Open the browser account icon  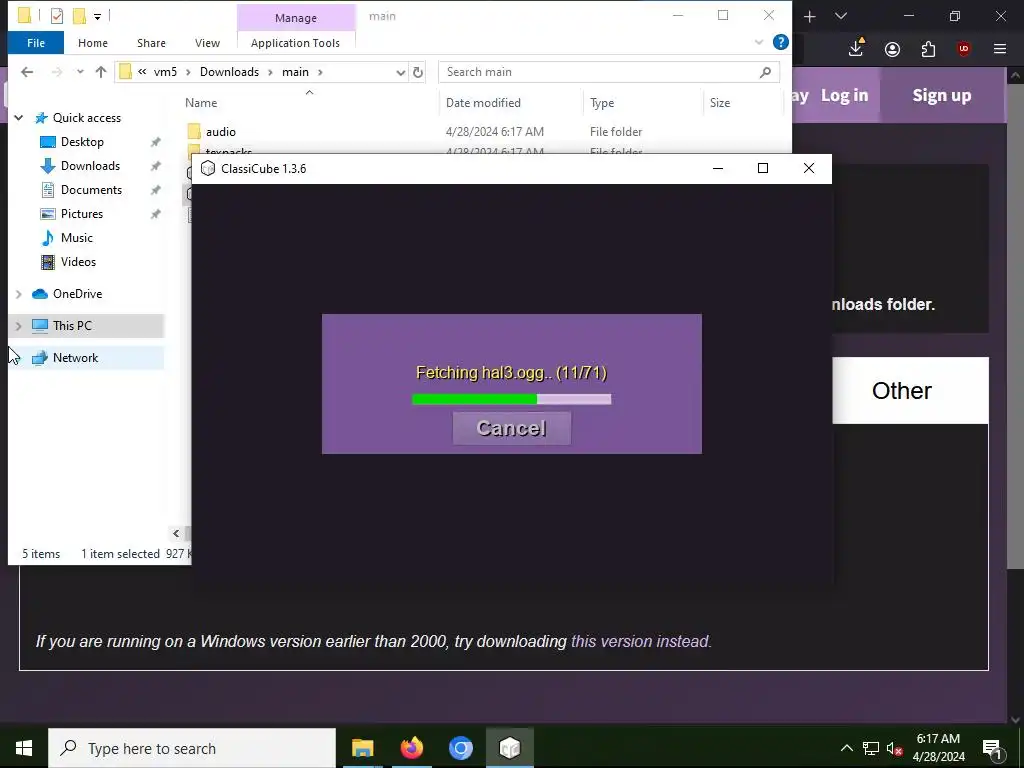coord(892,49)
